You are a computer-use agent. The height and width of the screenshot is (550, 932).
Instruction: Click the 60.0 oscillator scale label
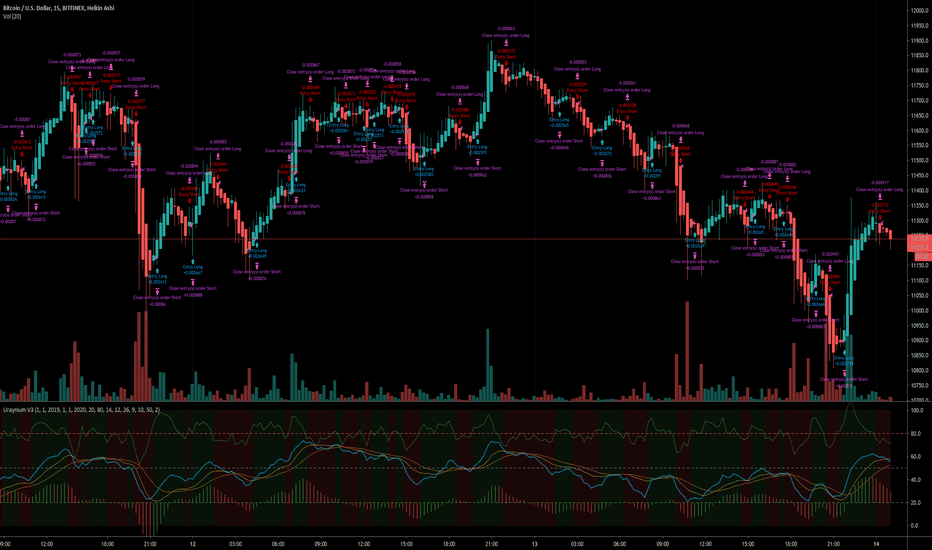tap(917, 457)
